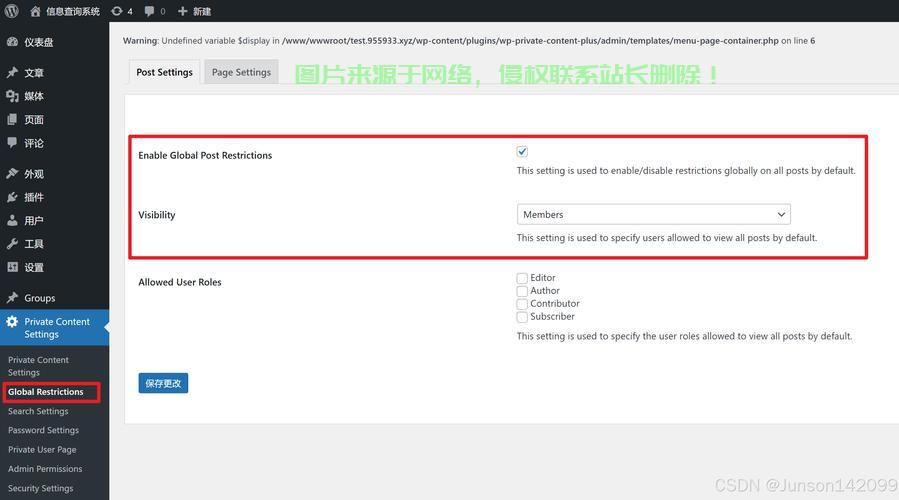Switch to the Post Settings tab
The height and width of the screenshot is (500, 899).
coord(165,72)
